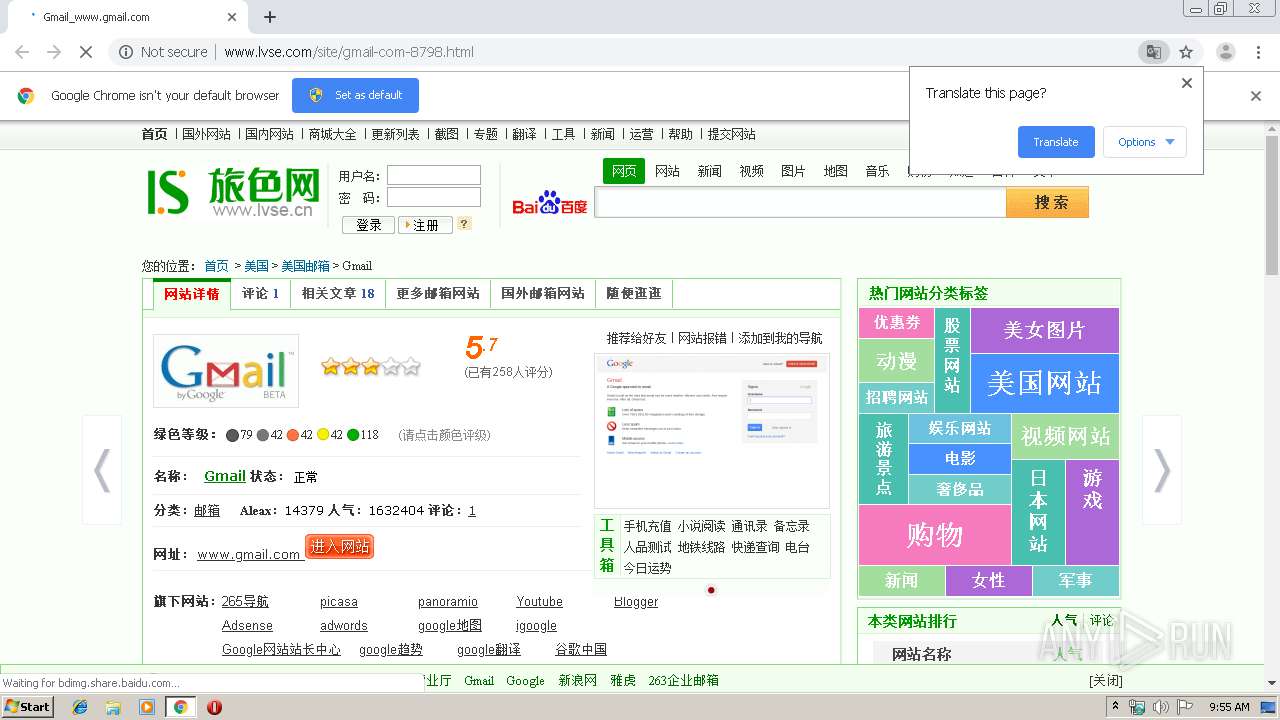Viewport: 1280px width, 720px height.
Task: Dismiss the Translate this page popup
Action: point(1187,83)
